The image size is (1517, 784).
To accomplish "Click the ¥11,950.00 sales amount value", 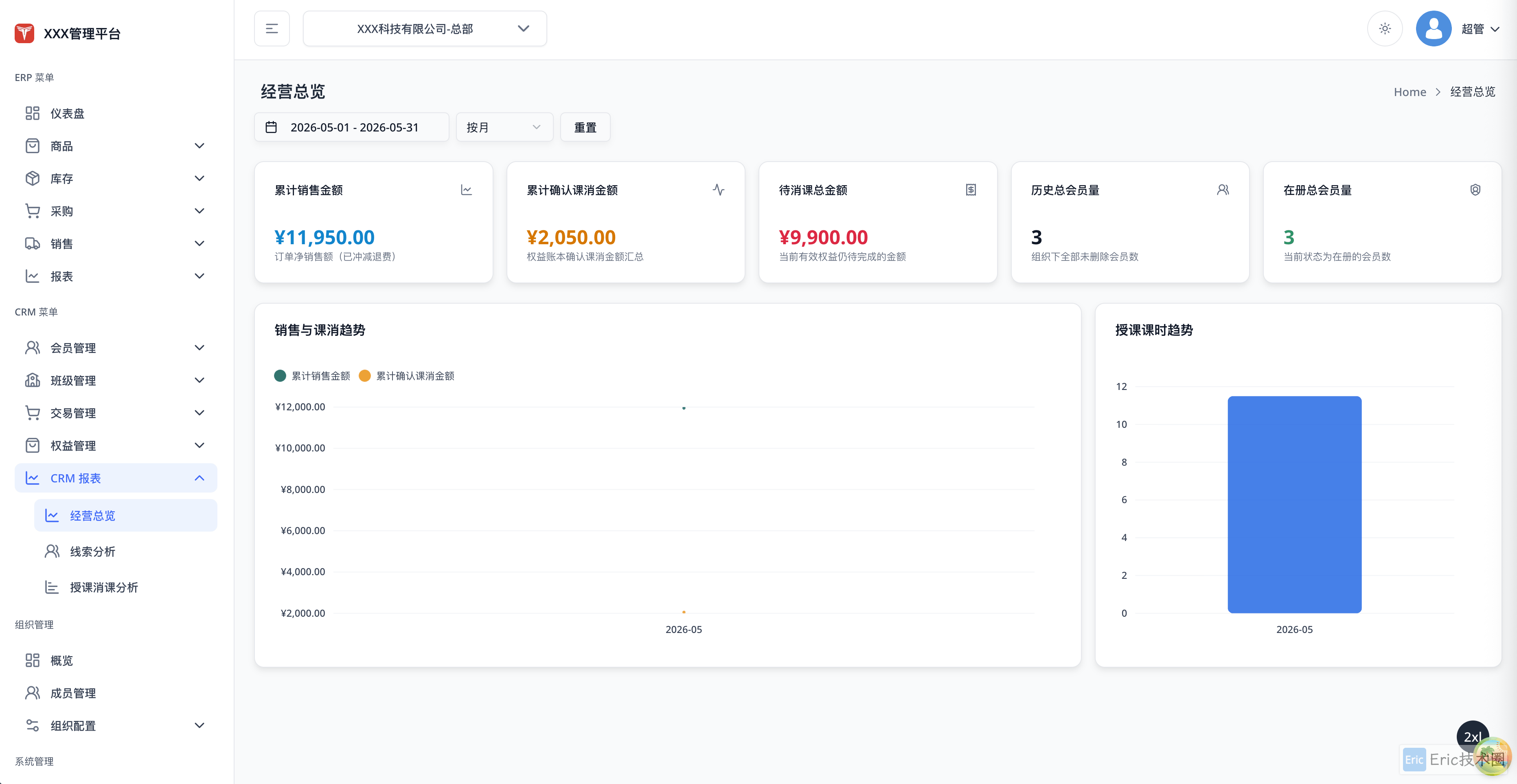I will point(324,237).
